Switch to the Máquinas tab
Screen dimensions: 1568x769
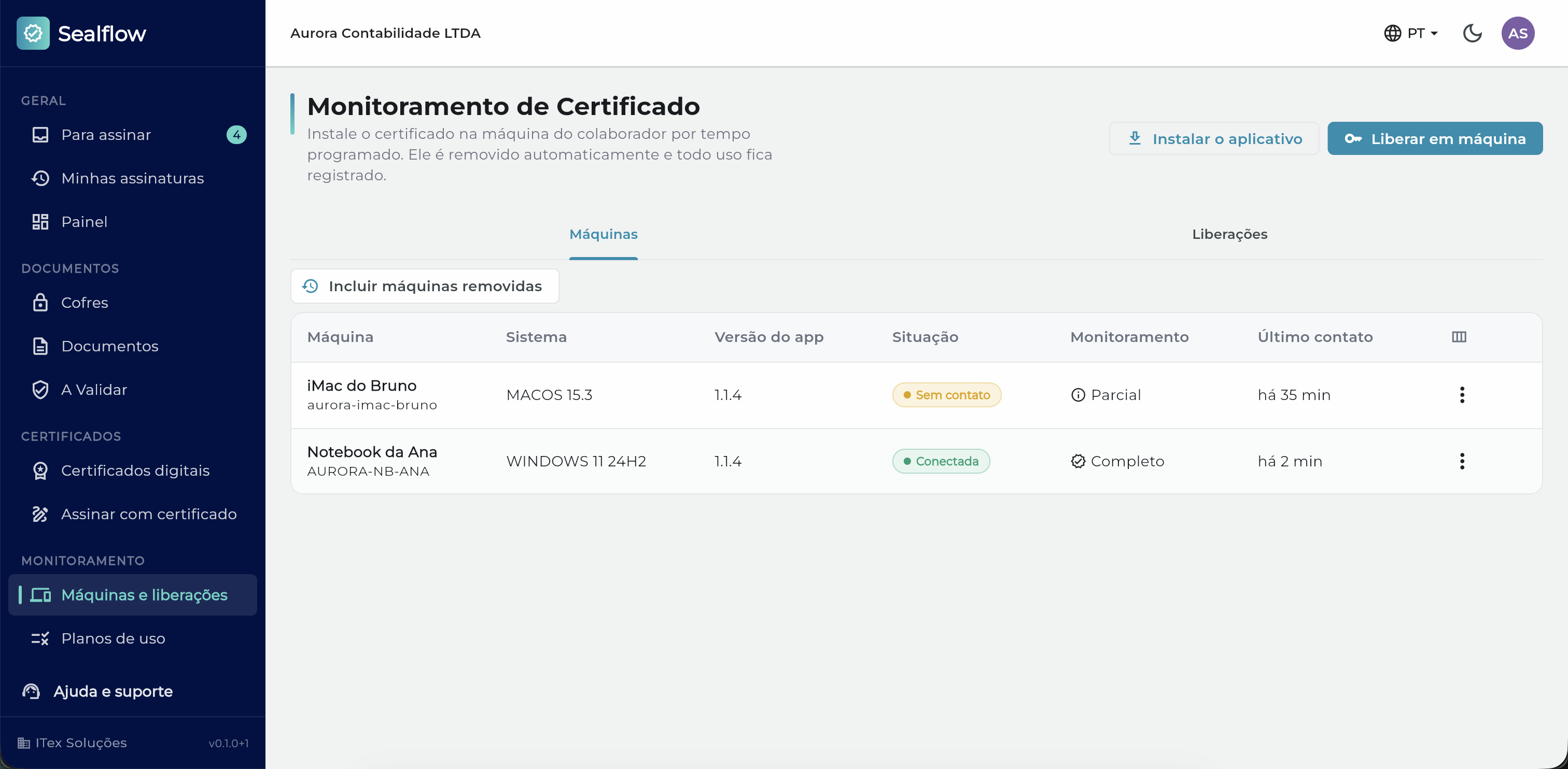click(603, 234)
